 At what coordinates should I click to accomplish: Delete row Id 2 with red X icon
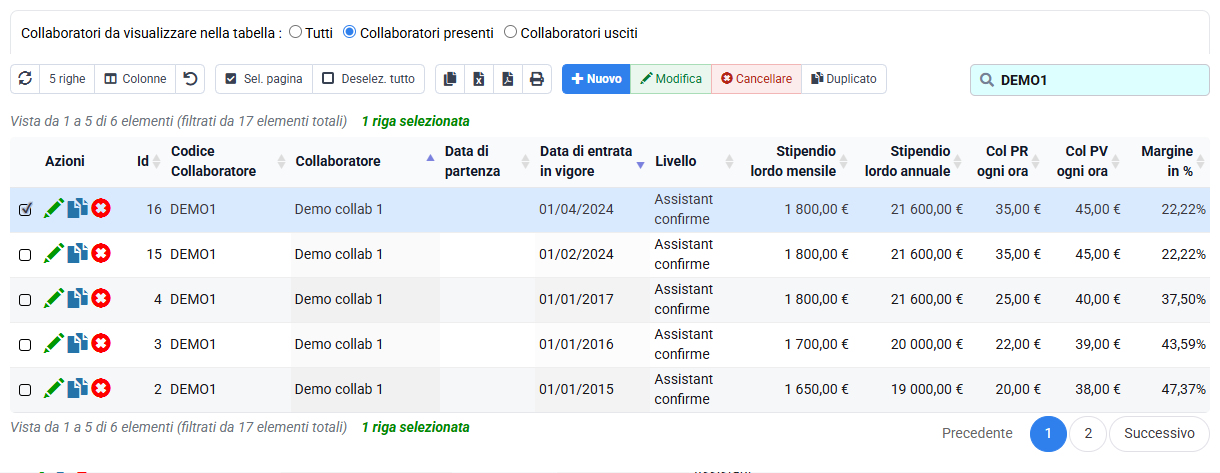tap(101, 388)
